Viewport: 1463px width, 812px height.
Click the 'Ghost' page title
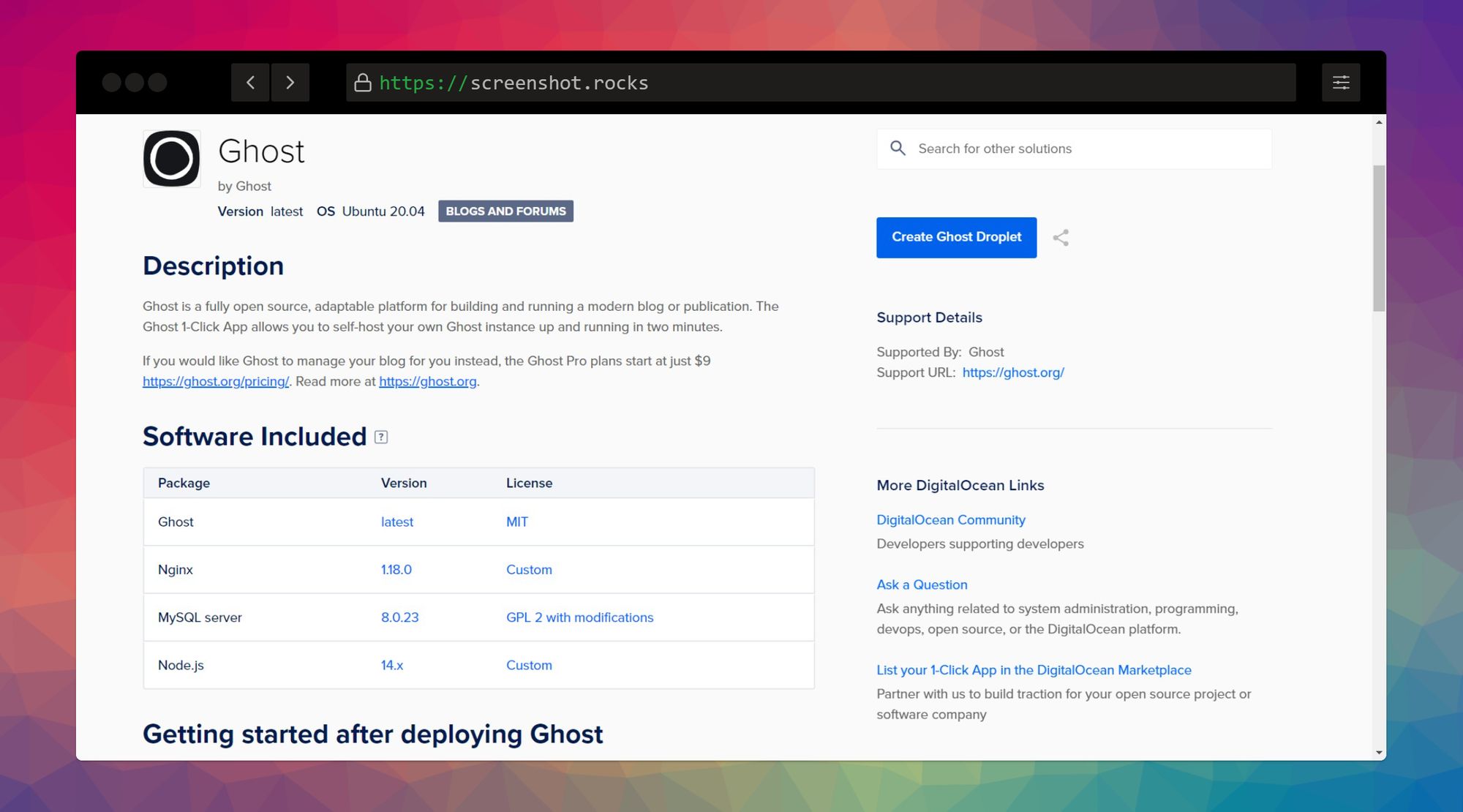pos(261,151)
